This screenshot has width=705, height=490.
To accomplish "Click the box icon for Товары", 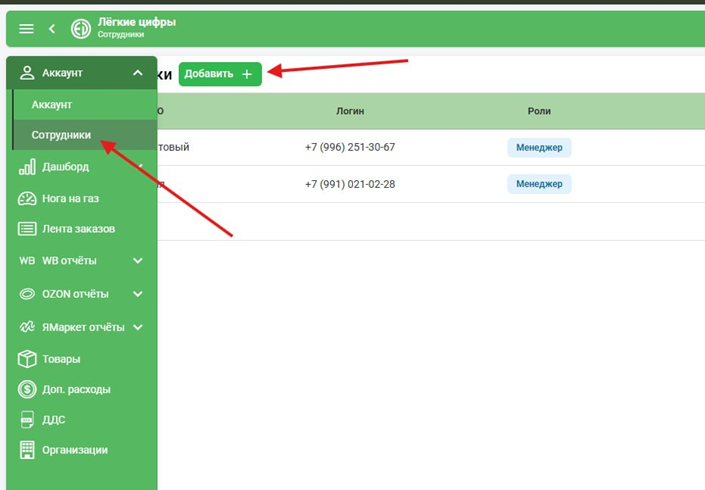I will click(27, 359).
